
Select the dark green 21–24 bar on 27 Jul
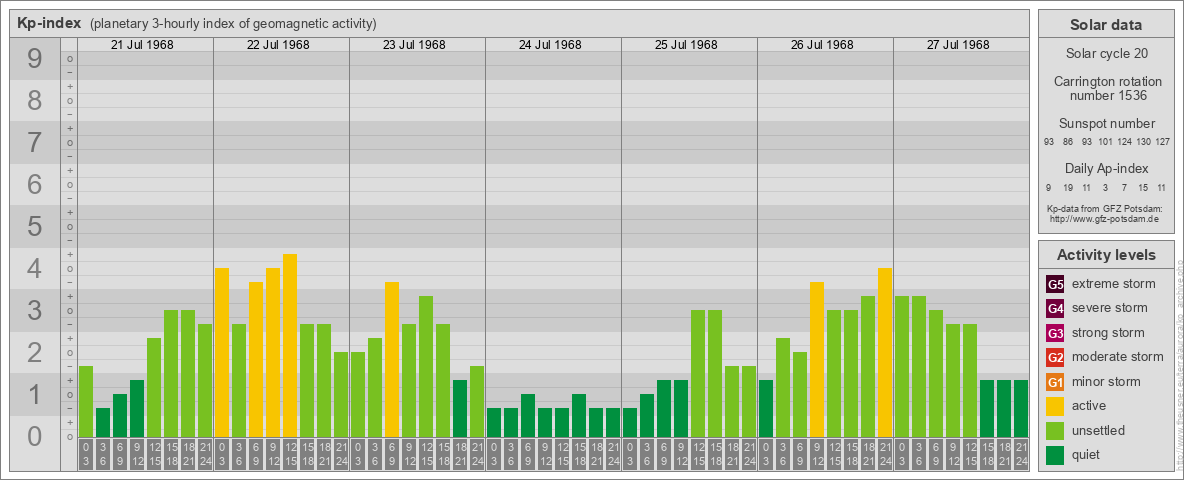[1021, 408]
